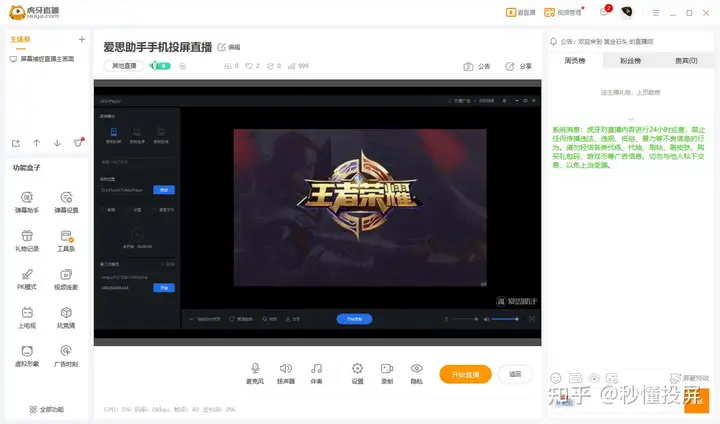Open 虚拟形象 virtual avatar
This screenshot has width=720, height=424.
pyautogui.click(x=27, y=356)
